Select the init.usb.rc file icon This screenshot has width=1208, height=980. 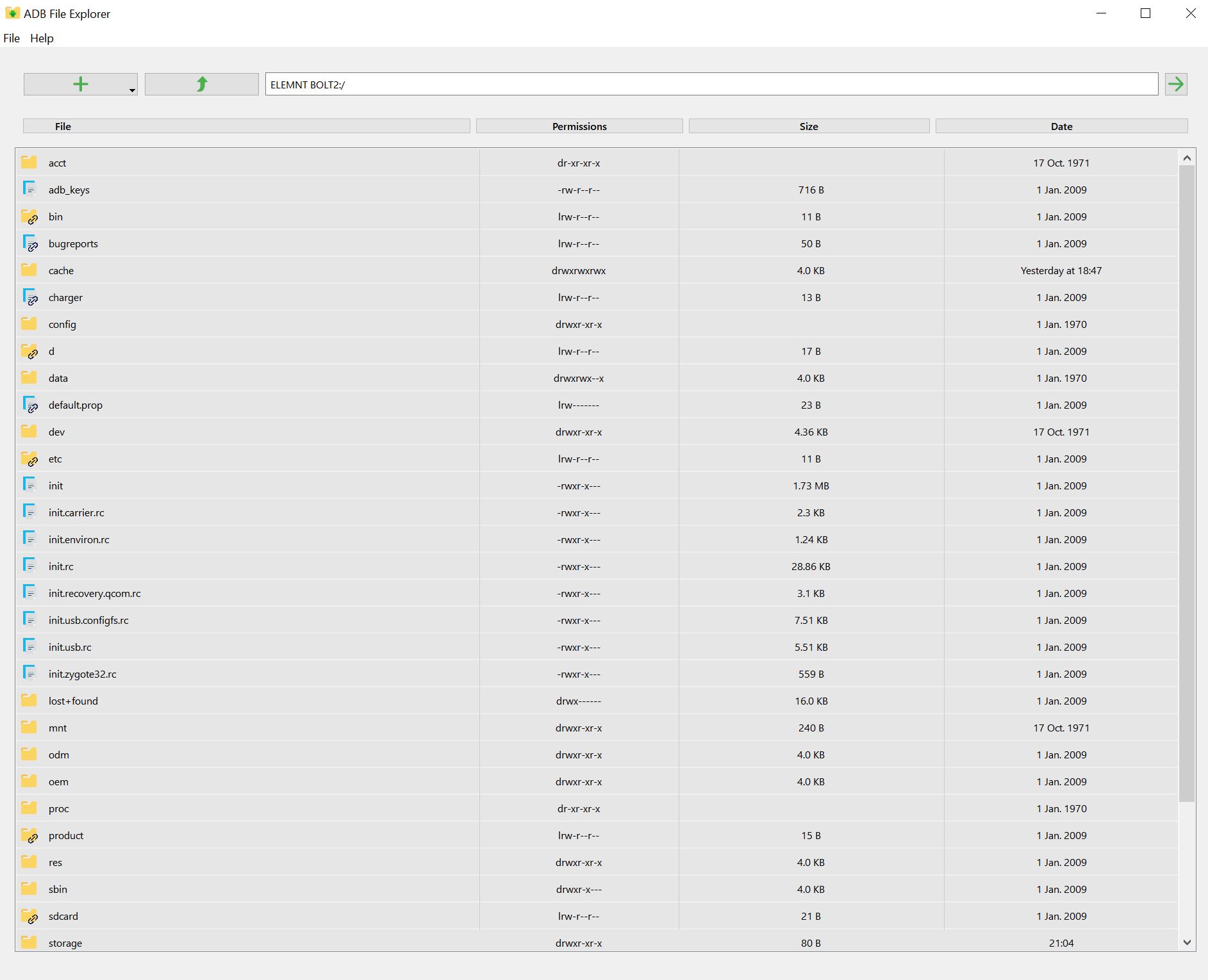29,646
